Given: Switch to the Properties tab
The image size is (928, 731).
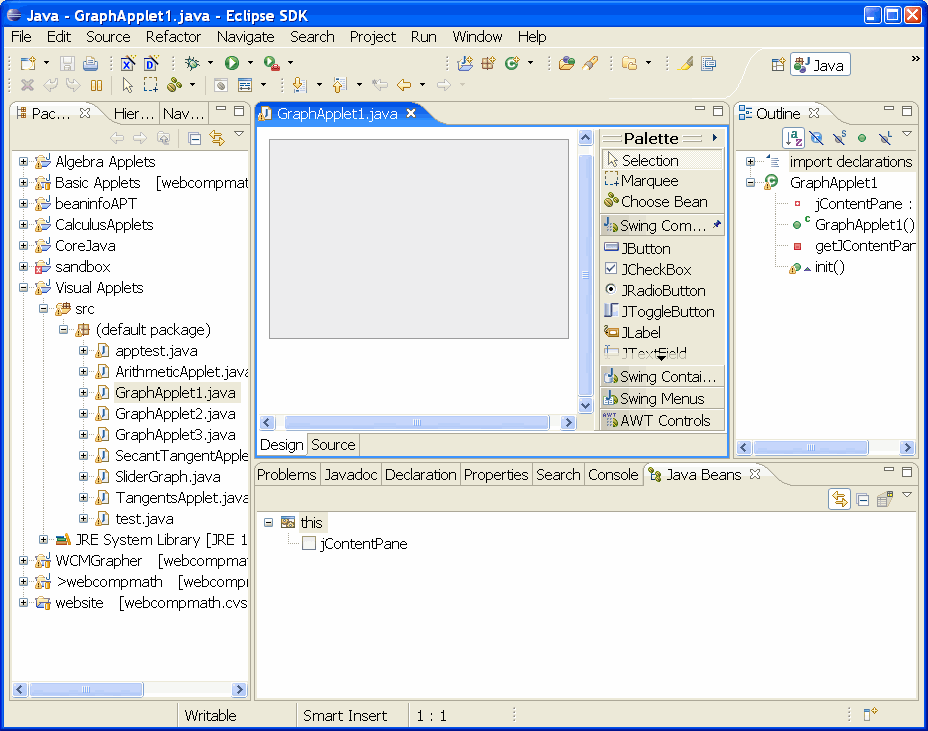Looking at the screenshot, I should 496,475.
